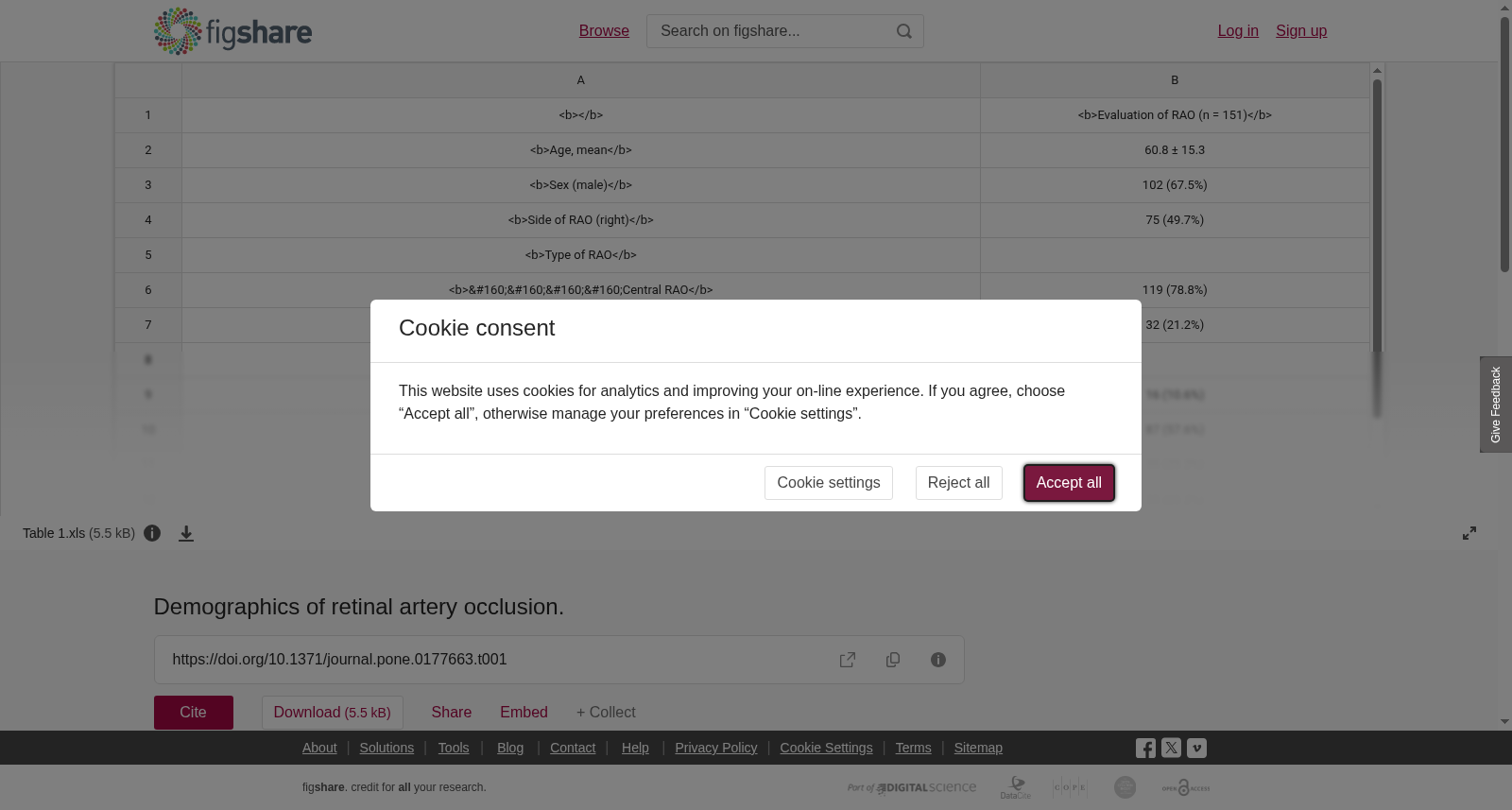Open file info icon next to Table 1.xls
This screenshot has width=1512, height=810.
[152, 533]
